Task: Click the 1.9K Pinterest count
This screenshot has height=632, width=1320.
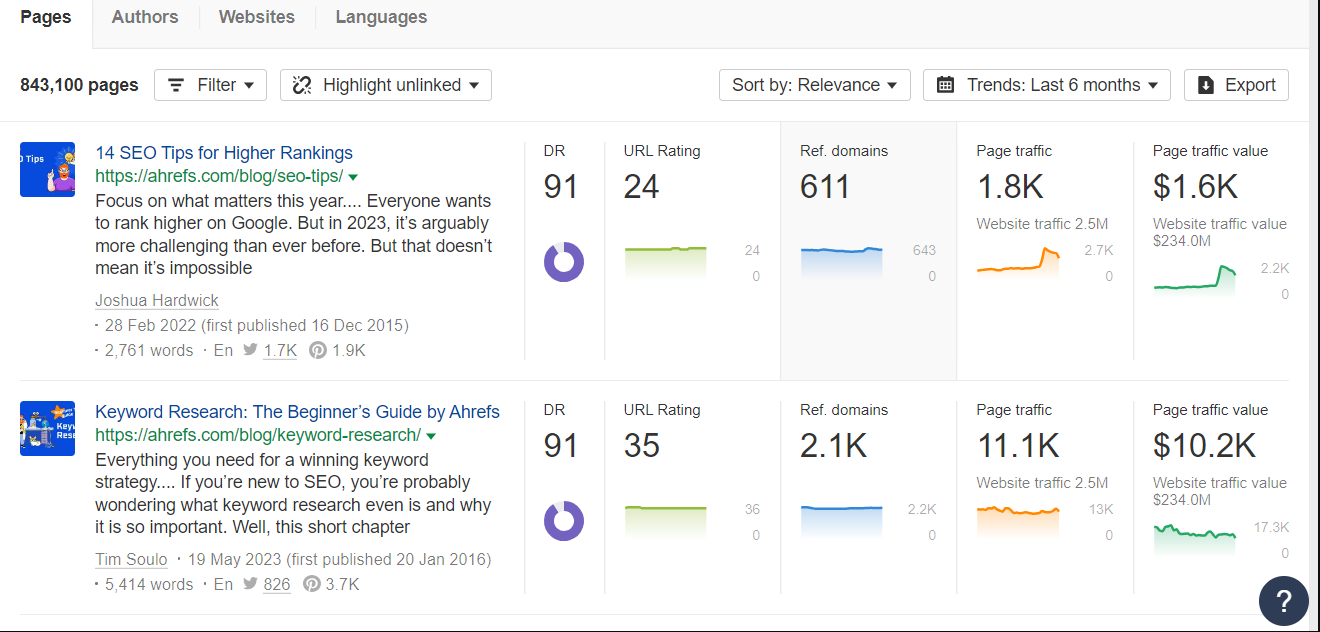Action: point(349,350)
